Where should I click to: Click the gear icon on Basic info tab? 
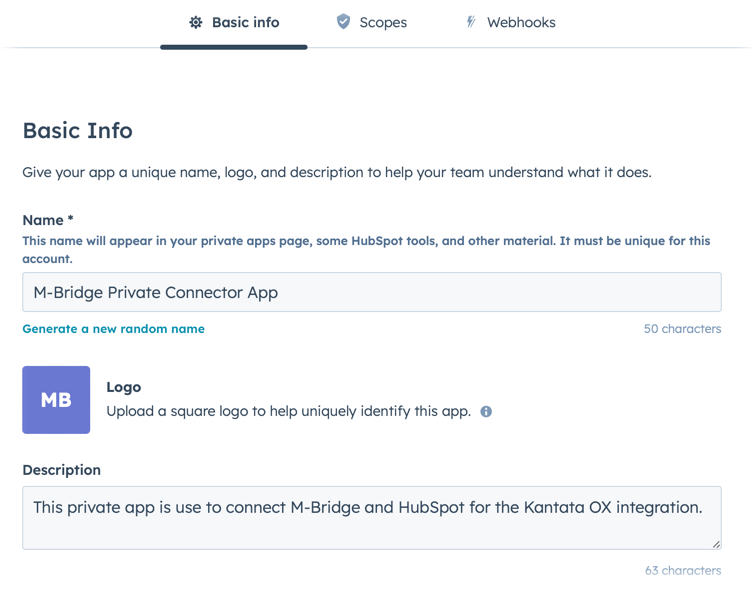pos(195,23)
